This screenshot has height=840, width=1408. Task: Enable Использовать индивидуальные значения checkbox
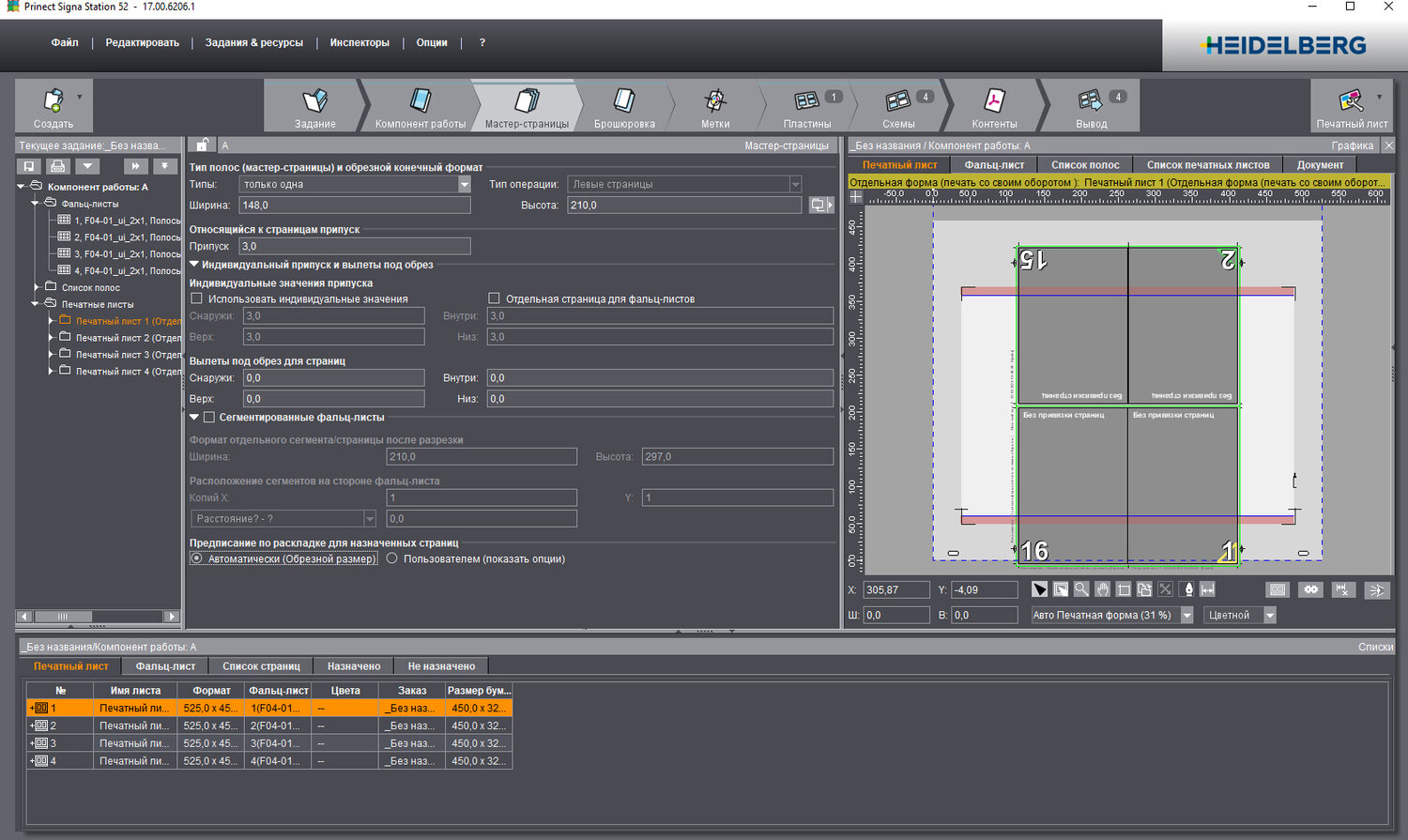tap(197, 298)
